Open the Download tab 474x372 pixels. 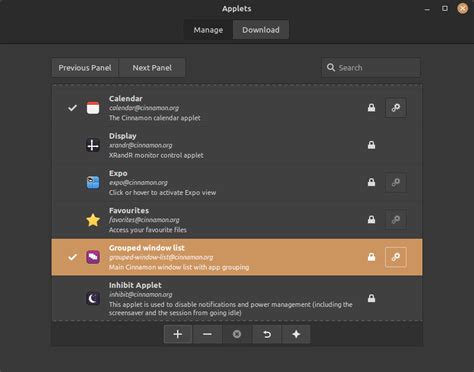pyautogui.click(x=261, y=30)
